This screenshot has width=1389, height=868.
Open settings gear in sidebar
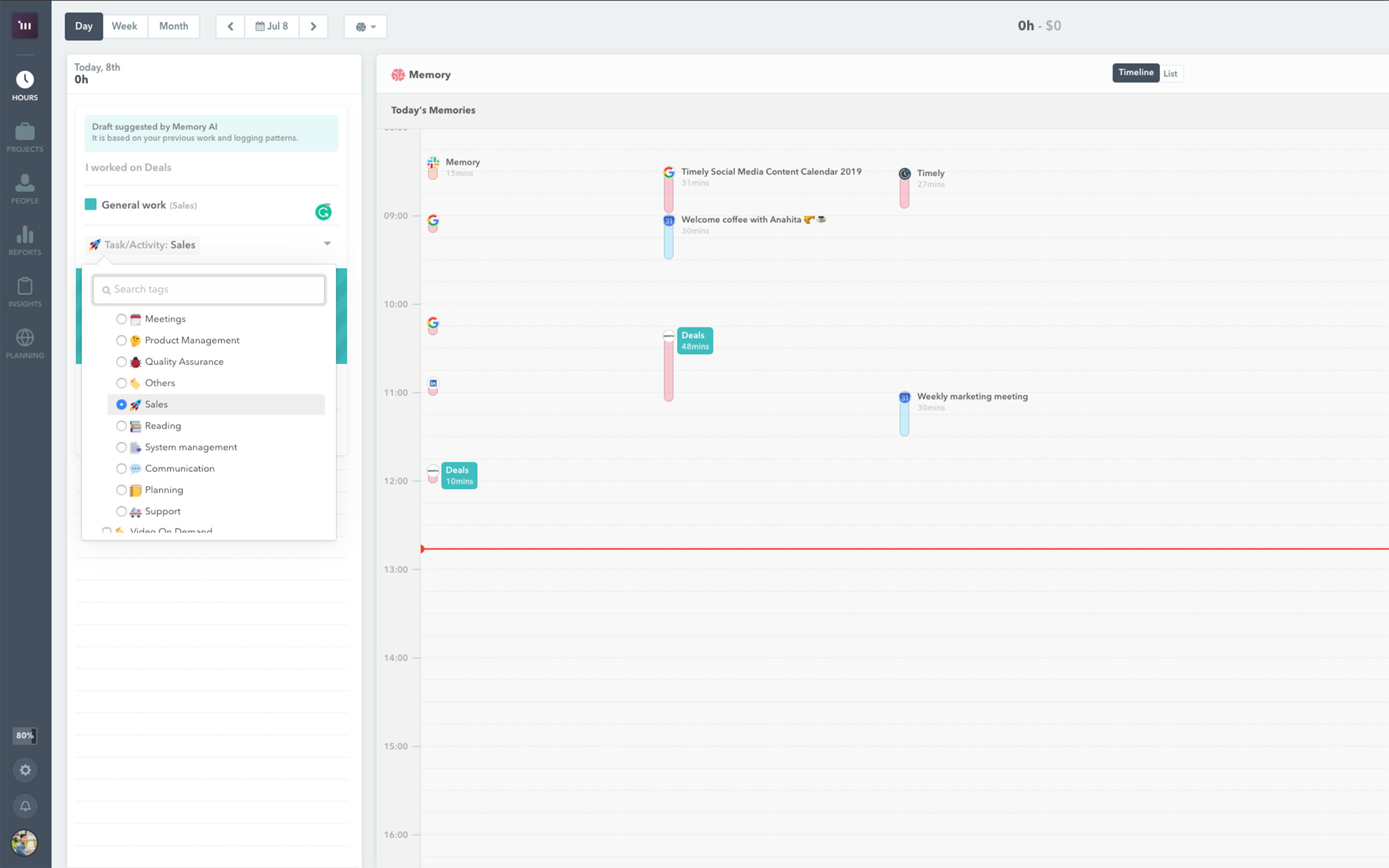click(25, 770)
